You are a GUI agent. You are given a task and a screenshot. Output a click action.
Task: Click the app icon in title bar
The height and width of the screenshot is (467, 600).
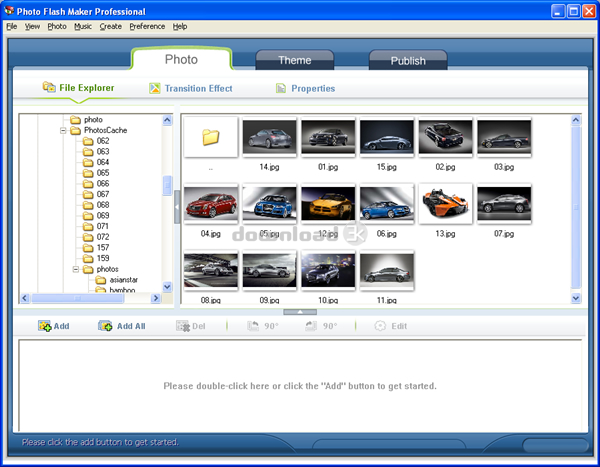pos(9,11)
